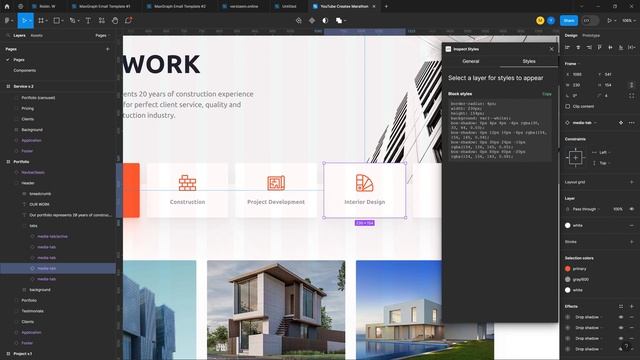Click the Create component icon in top toolbar
This screenshot has width=640, height=360.
click(312, 20)
